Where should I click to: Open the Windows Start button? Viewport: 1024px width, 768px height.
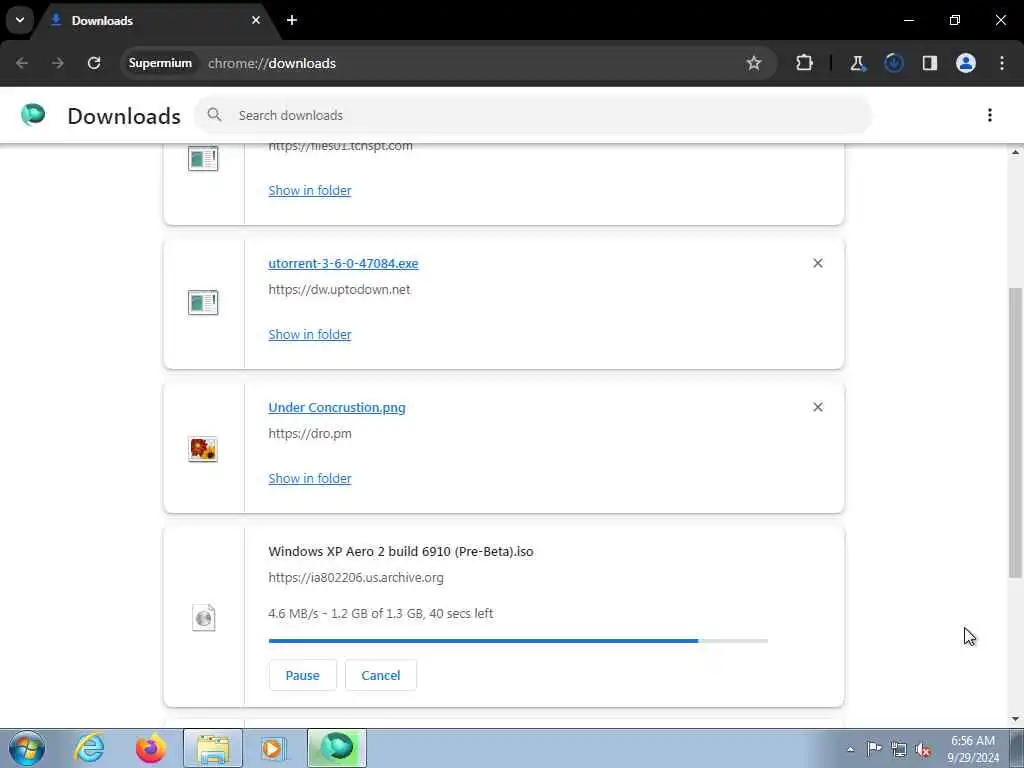point(27,748)
